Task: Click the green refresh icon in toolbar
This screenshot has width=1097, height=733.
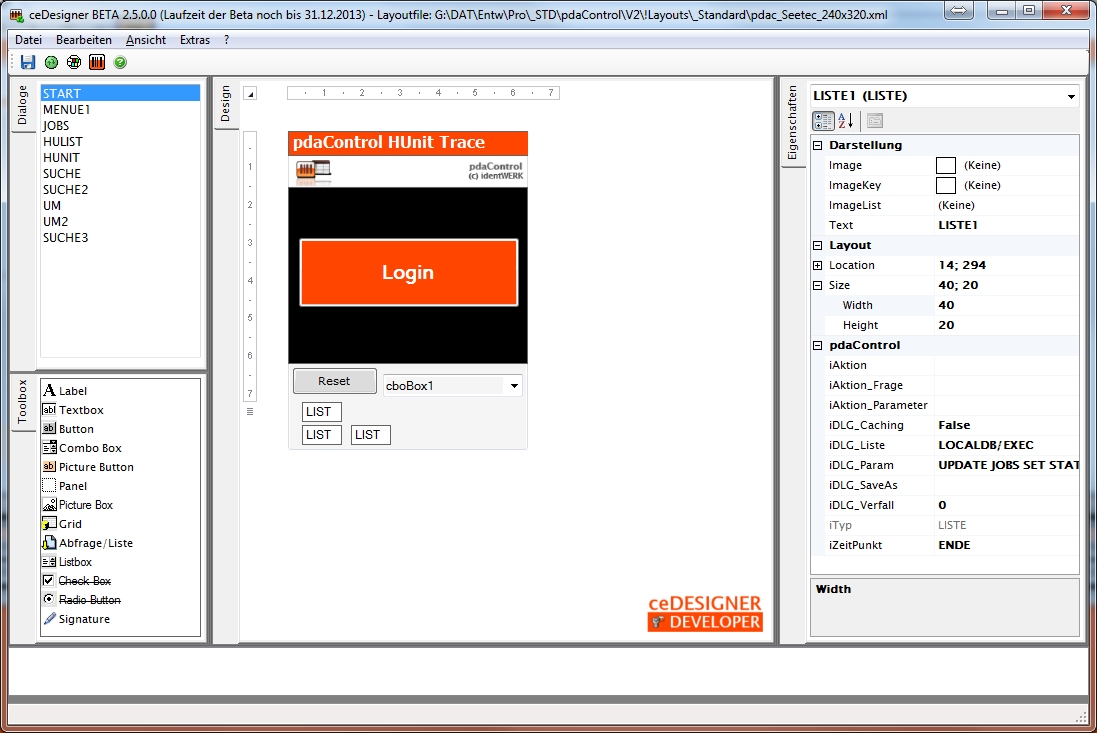Action: coord(51,62)
